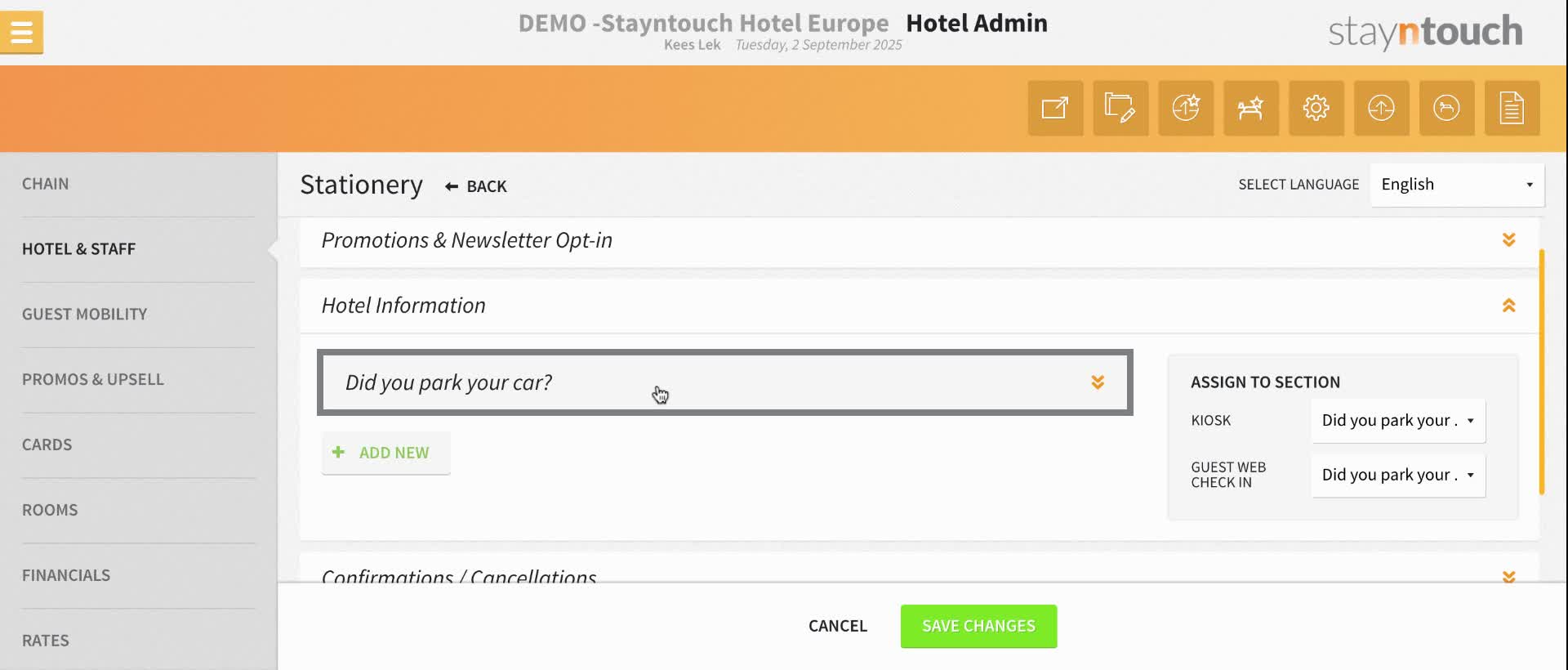Click Add New button
The image size is (1568, 670).
[385, 453]
